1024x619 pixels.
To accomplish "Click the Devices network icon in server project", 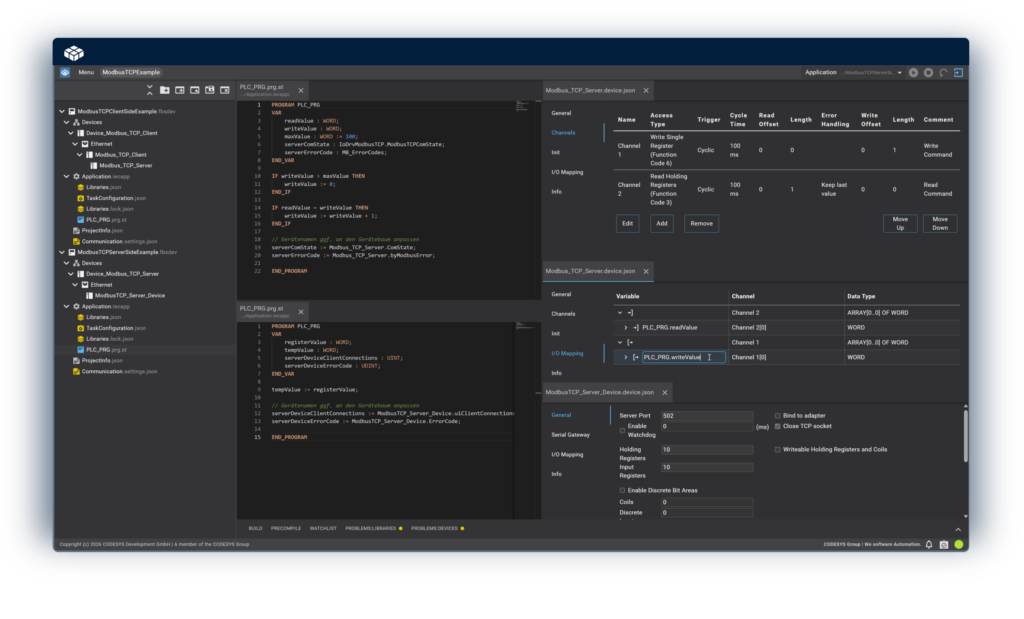I will point(76,263).
